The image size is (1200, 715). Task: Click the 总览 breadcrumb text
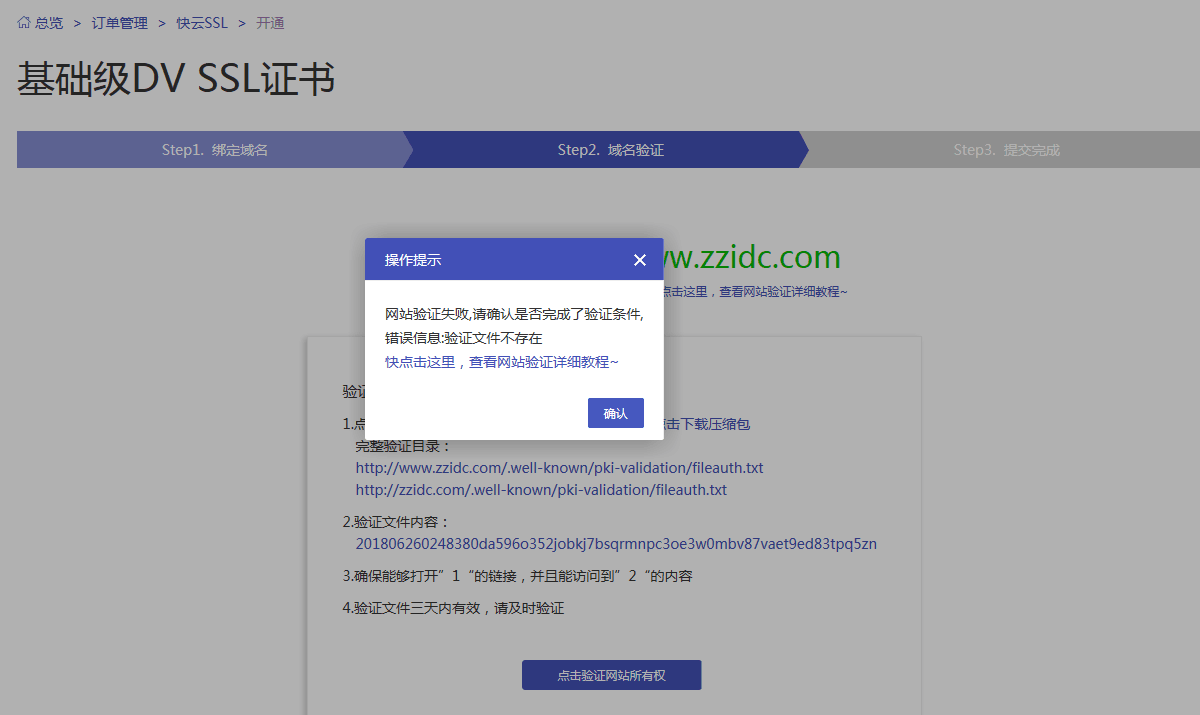[x=49, y=23]
